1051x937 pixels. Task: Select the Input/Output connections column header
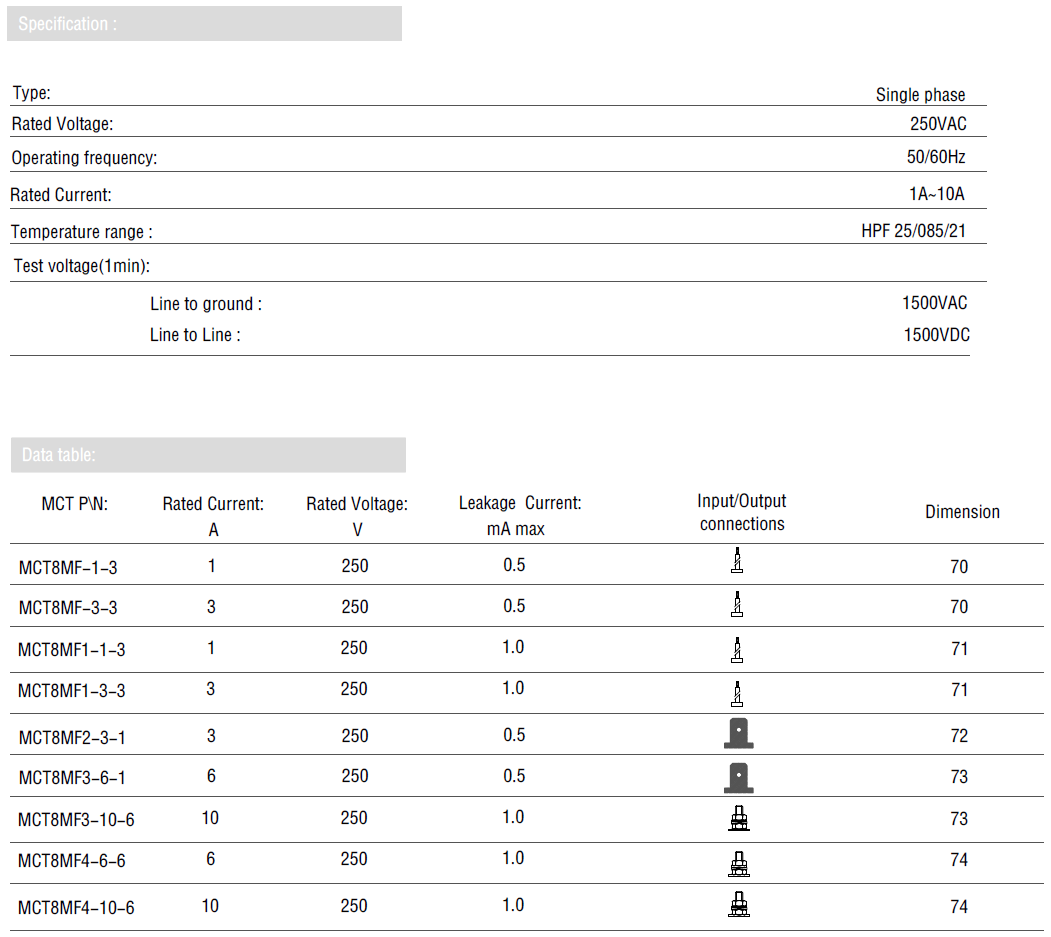point(742,512)
